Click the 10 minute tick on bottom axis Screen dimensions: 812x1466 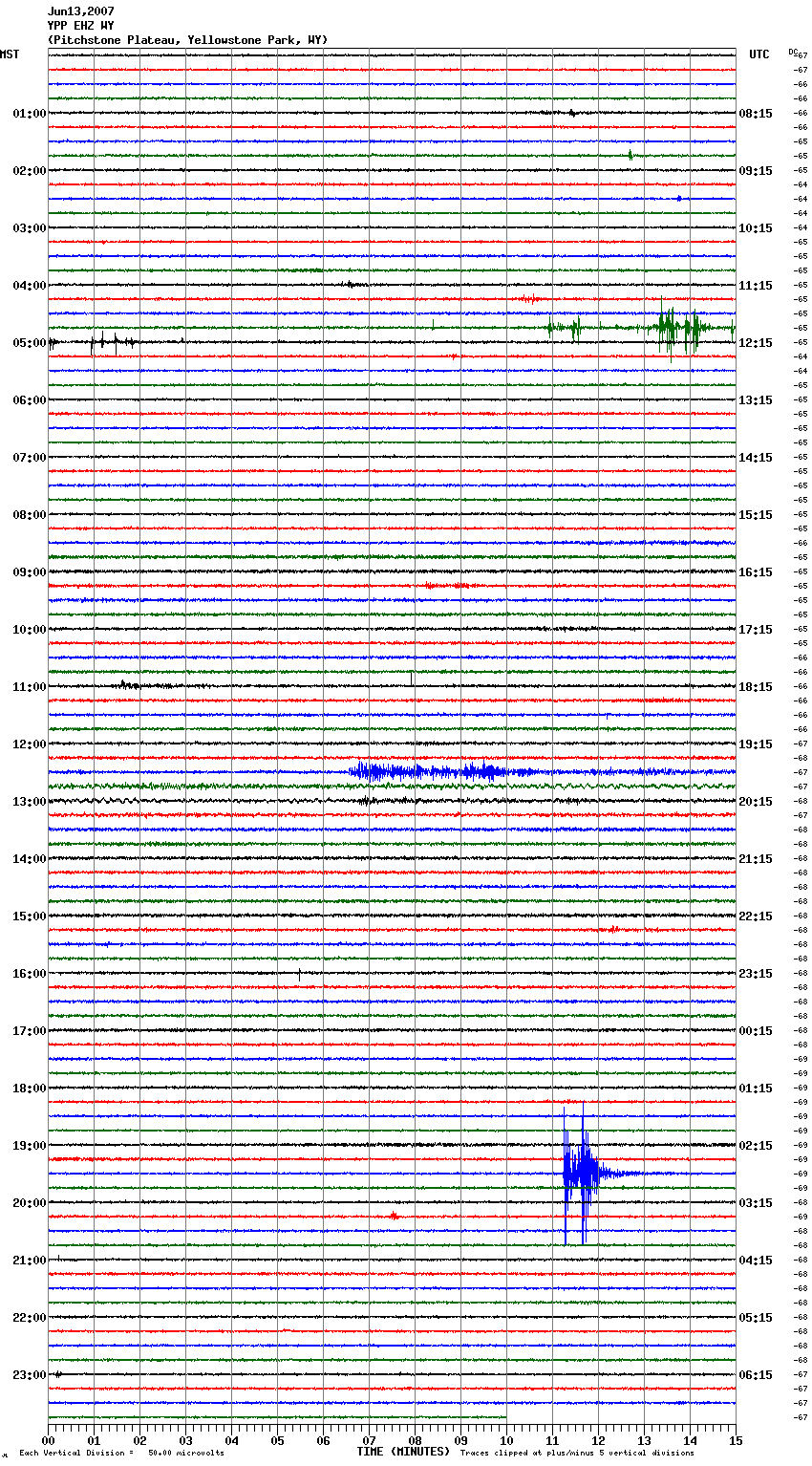tap(506, 1441)
